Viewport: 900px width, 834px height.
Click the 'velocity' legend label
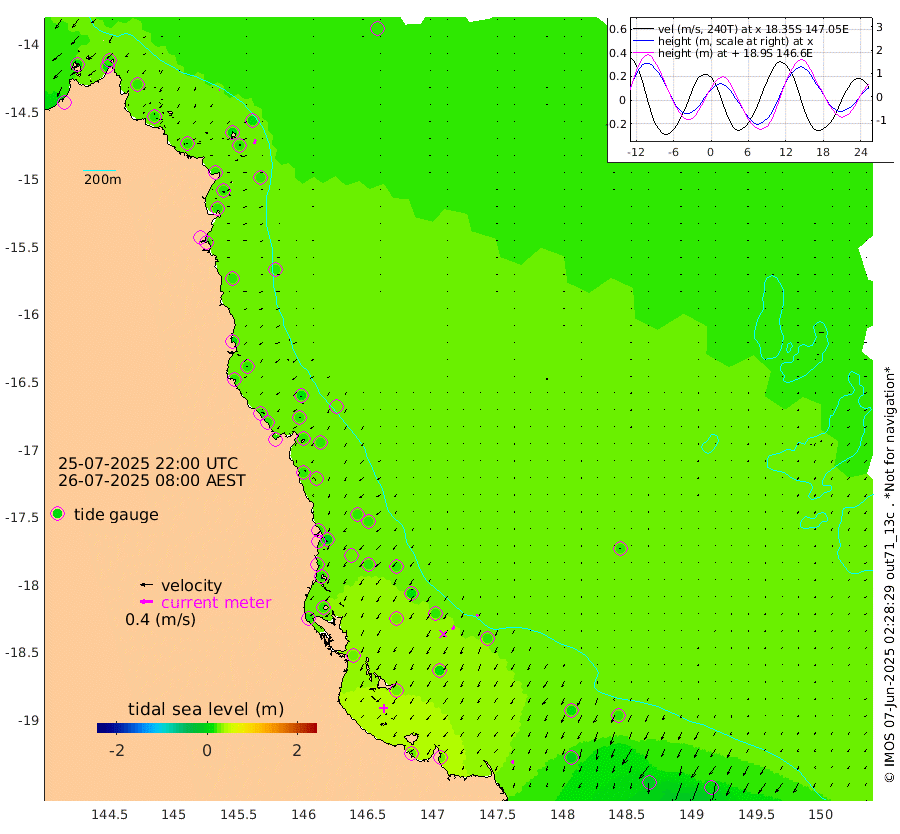point(191,585)
